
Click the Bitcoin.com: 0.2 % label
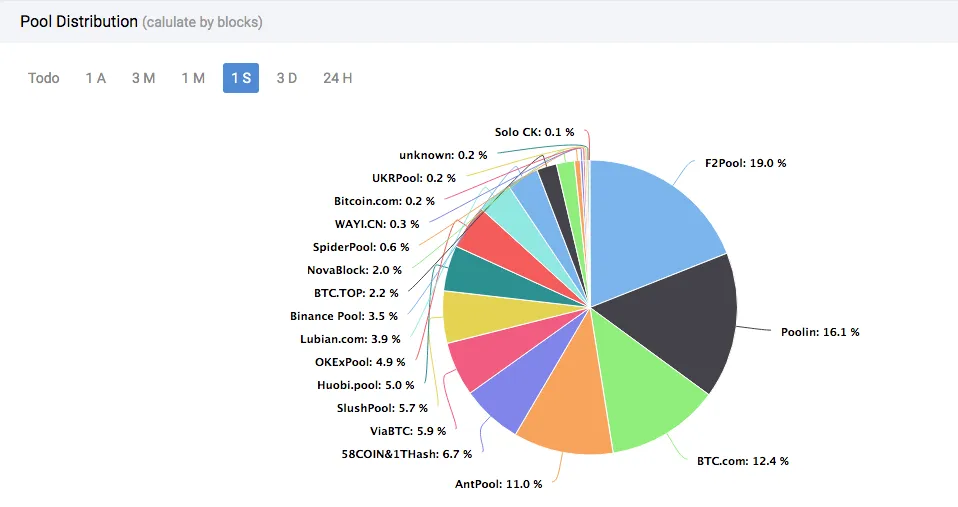click(x=384, y=201)
